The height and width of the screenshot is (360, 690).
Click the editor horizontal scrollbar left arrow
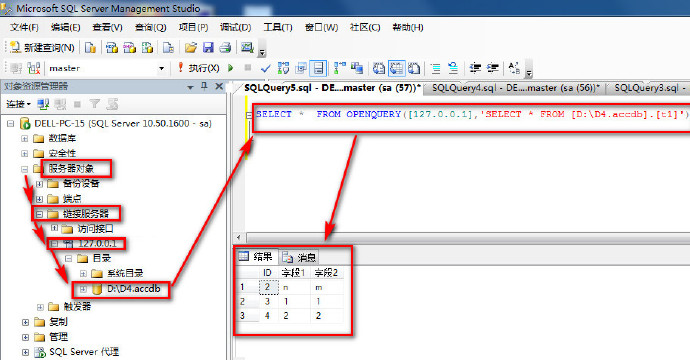(239, 237)
